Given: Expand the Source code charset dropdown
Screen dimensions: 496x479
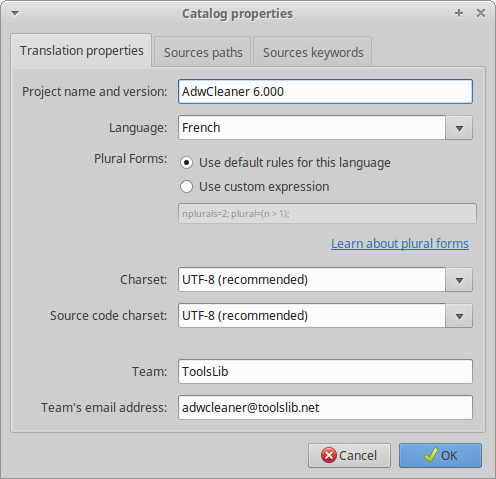Looking at the screenshot, I should (459, 316).
